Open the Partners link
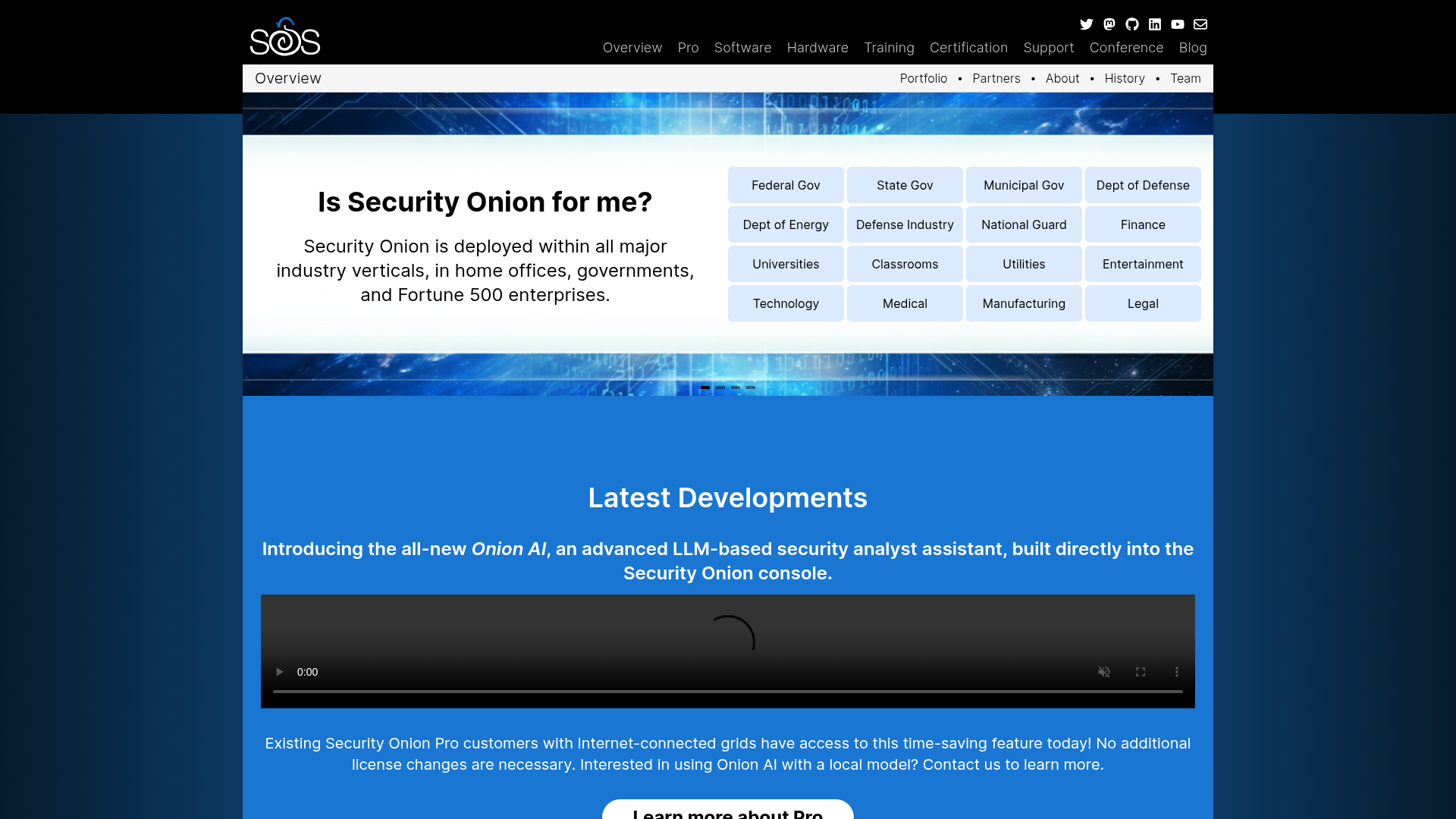 point(996,78)
